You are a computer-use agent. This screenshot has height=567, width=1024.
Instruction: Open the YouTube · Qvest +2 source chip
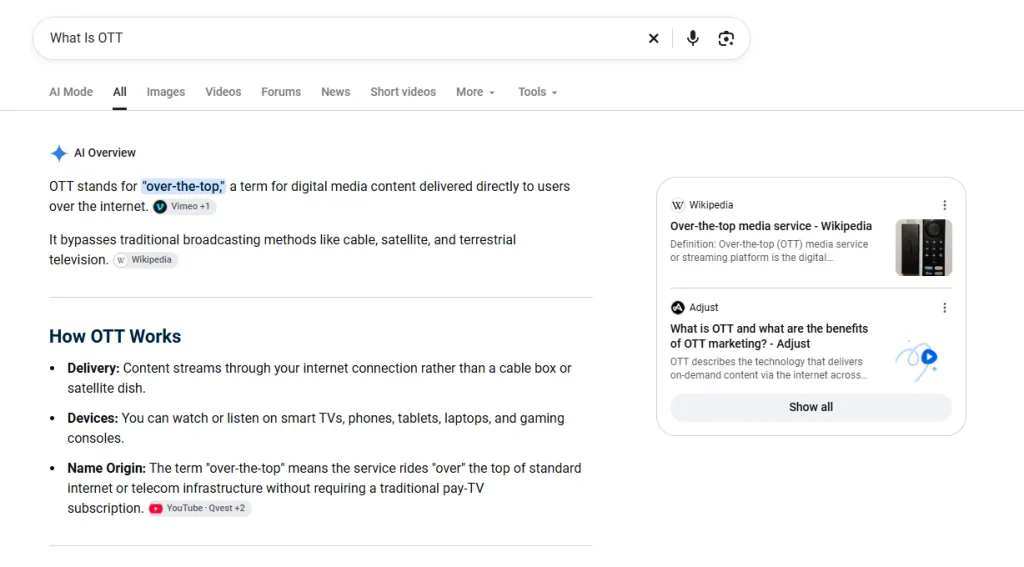[x=199, y=508]
